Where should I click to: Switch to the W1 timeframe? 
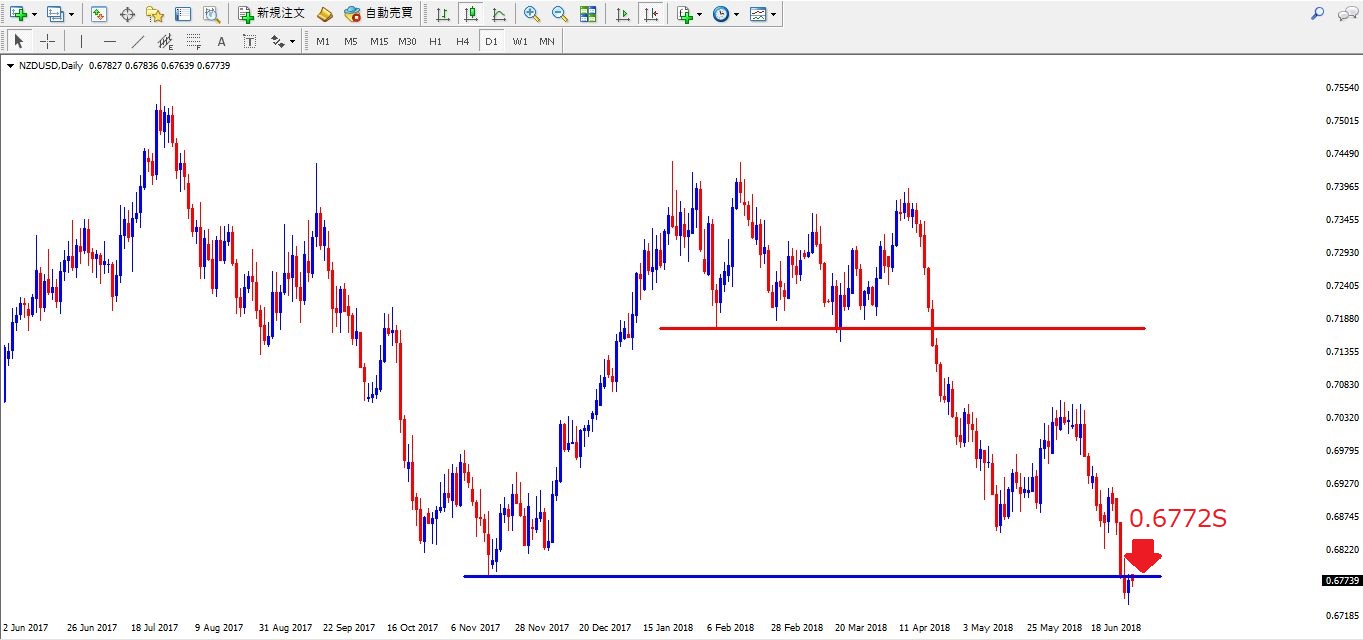[520, 41]
